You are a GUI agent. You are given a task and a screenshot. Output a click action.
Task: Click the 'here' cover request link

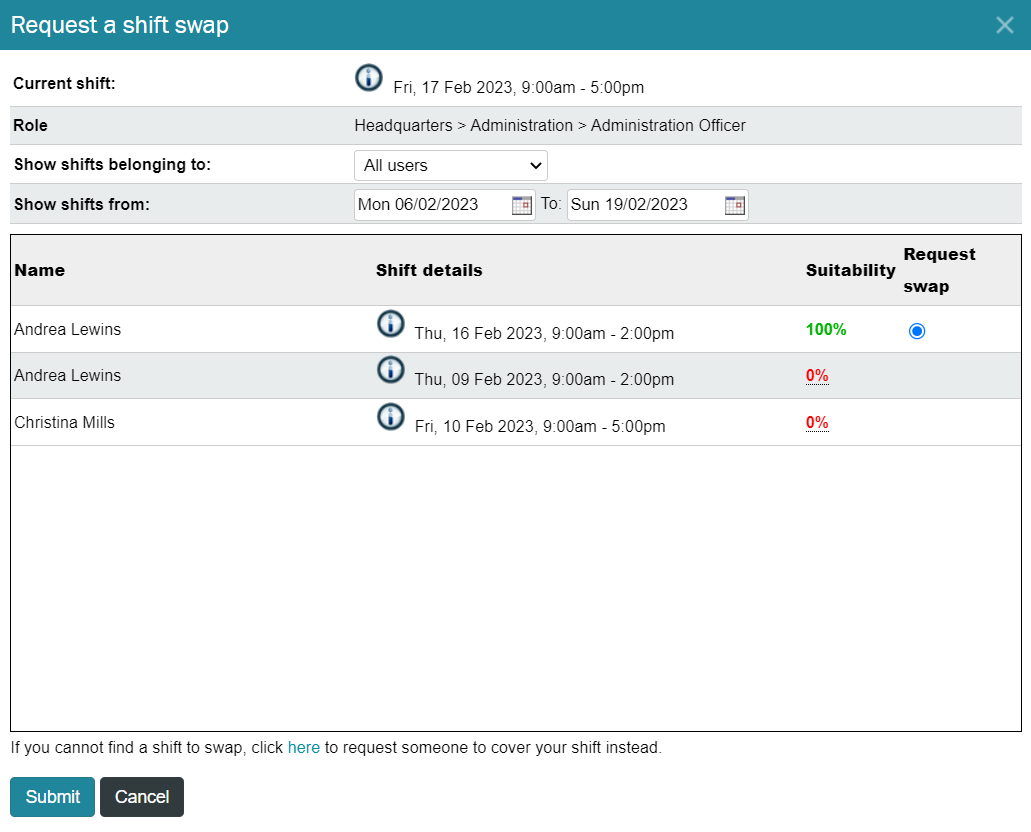(x=304, y=748)
